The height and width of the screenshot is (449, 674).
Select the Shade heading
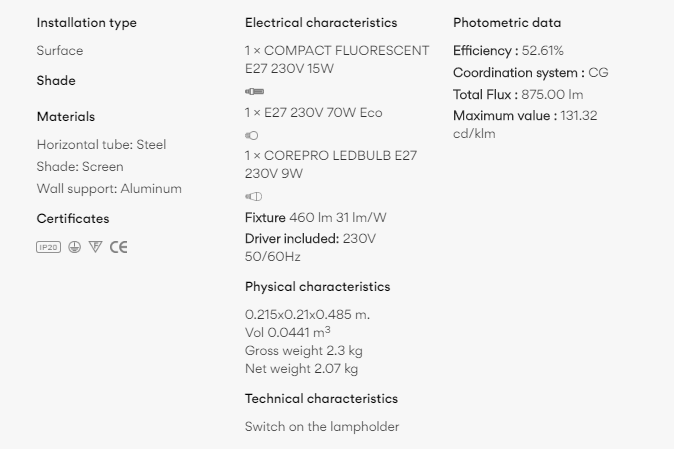56,80
